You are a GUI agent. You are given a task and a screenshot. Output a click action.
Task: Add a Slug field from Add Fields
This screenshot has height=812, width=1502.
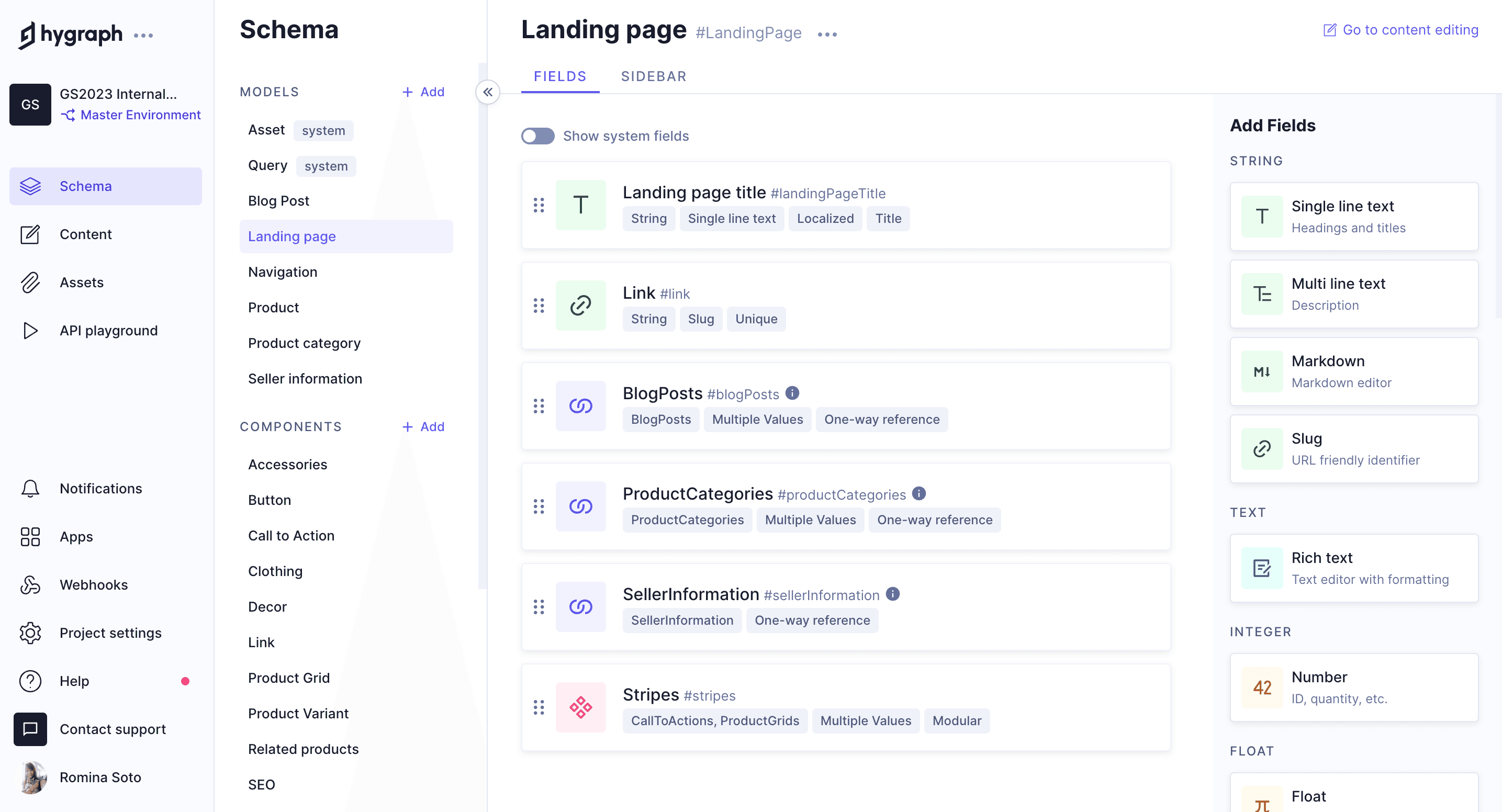pyautogui.click(x=1354, y=449)
